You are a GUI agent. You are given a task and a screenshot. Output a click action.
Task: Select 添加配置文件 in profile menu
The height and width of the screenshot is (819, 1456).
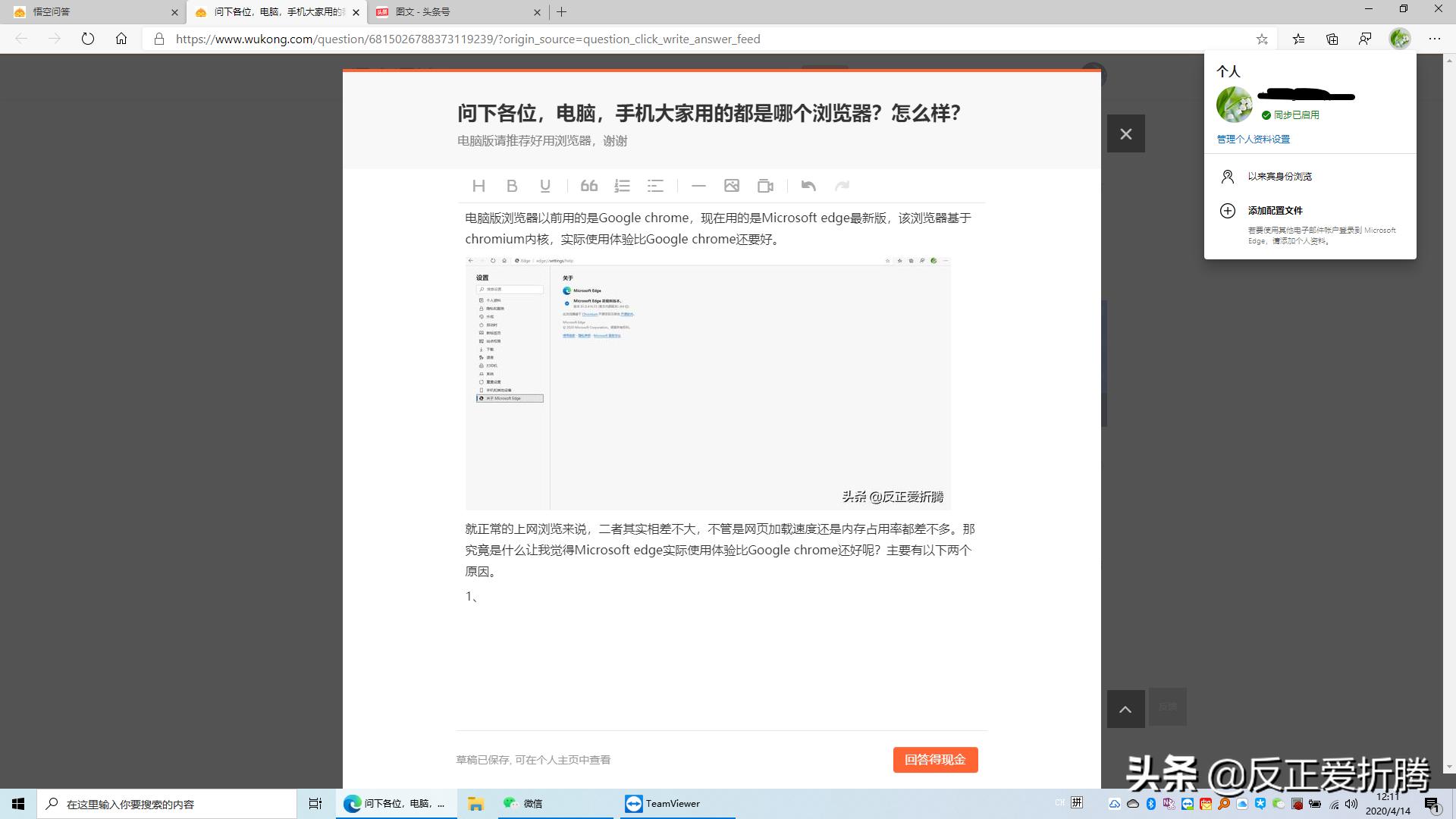tap(1275, 211)
